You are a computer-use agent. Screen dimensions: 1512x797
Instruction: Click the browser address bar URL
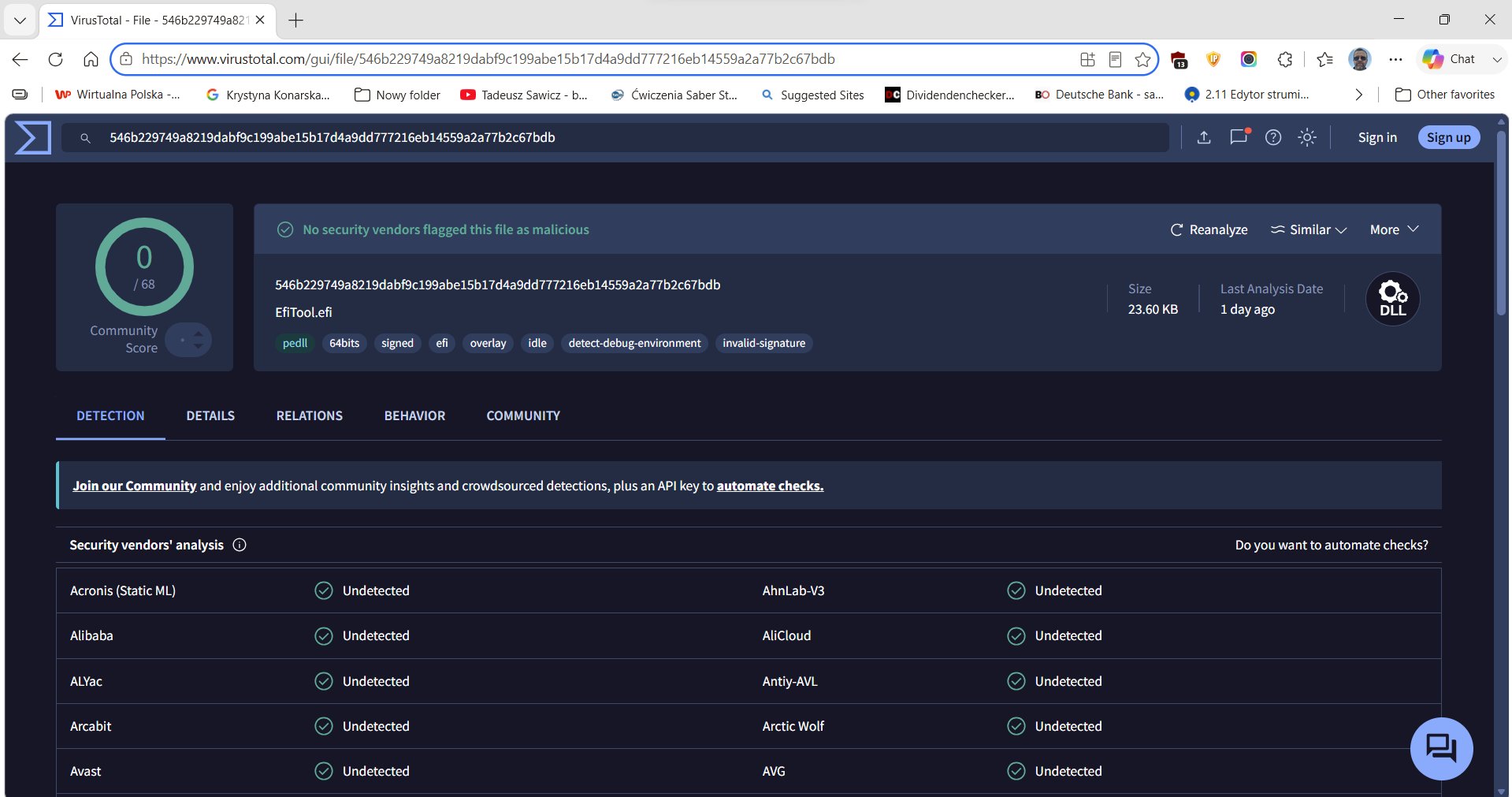488,59
